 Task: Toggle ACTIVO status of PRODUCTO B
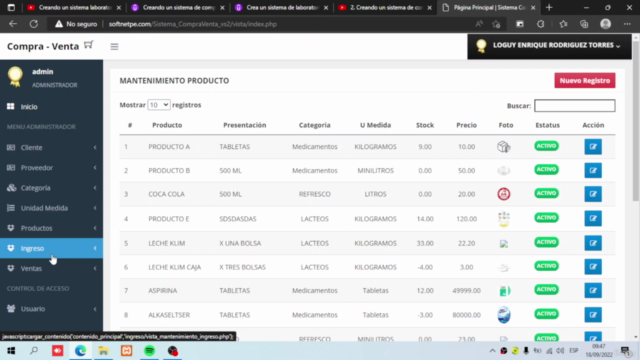tap(546, 169)
